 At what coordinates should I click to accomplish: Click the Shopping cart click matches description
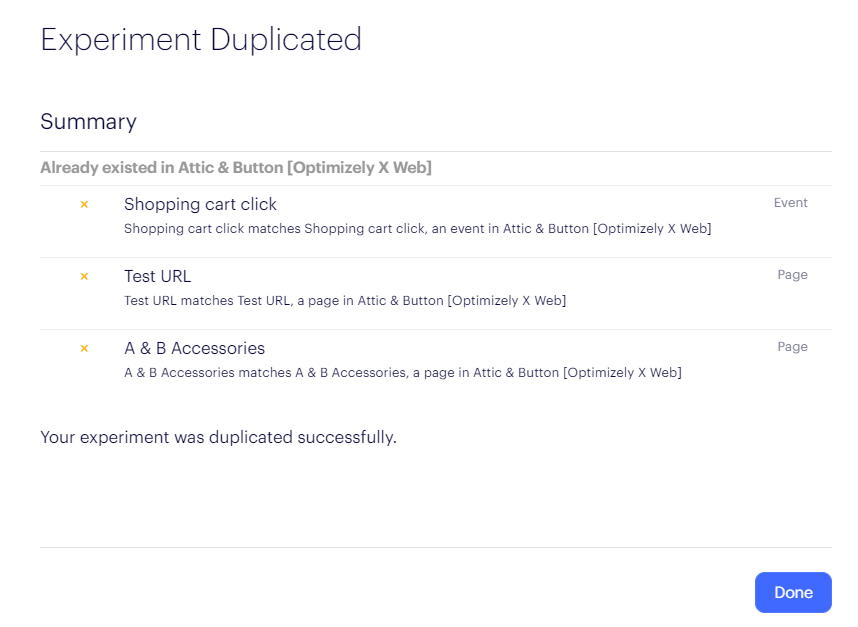418,229
